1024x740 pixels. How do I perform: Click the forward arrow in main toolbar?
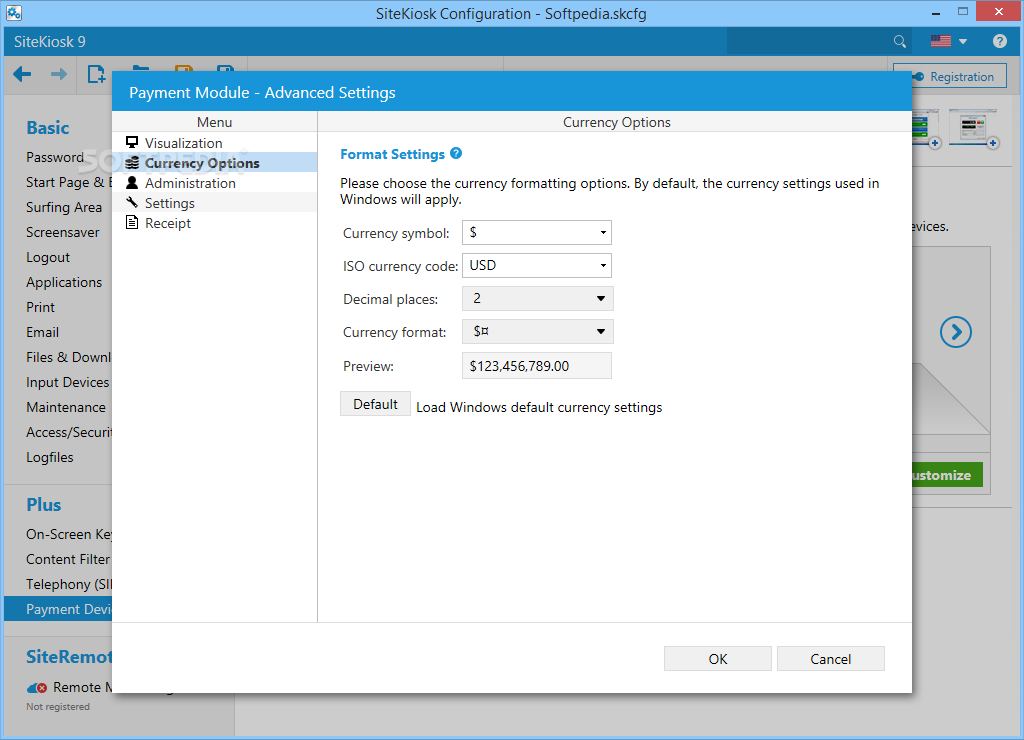pos(59,74)
